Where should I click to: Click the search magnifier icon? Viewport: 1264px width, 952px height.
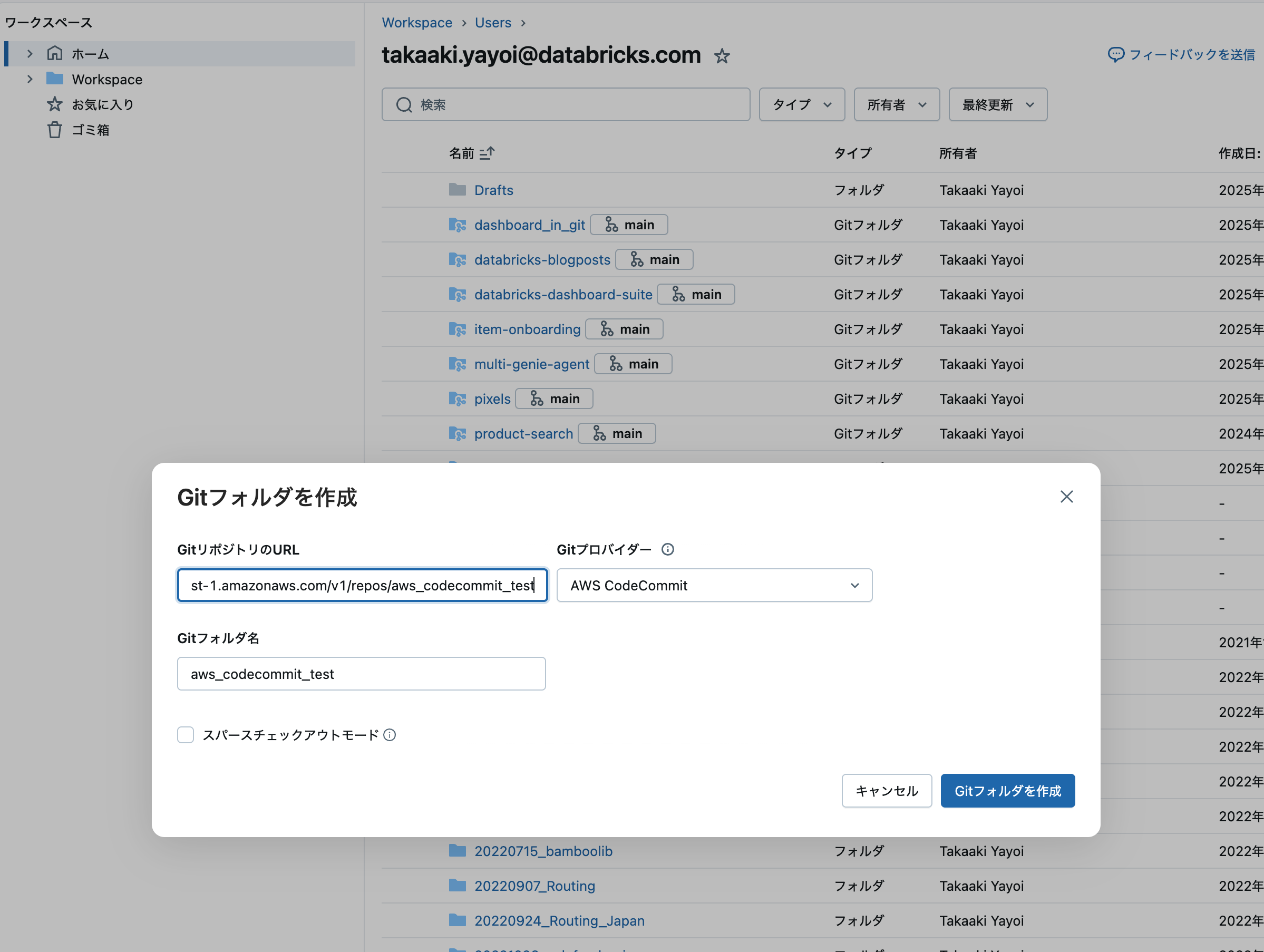click(404, 104)
